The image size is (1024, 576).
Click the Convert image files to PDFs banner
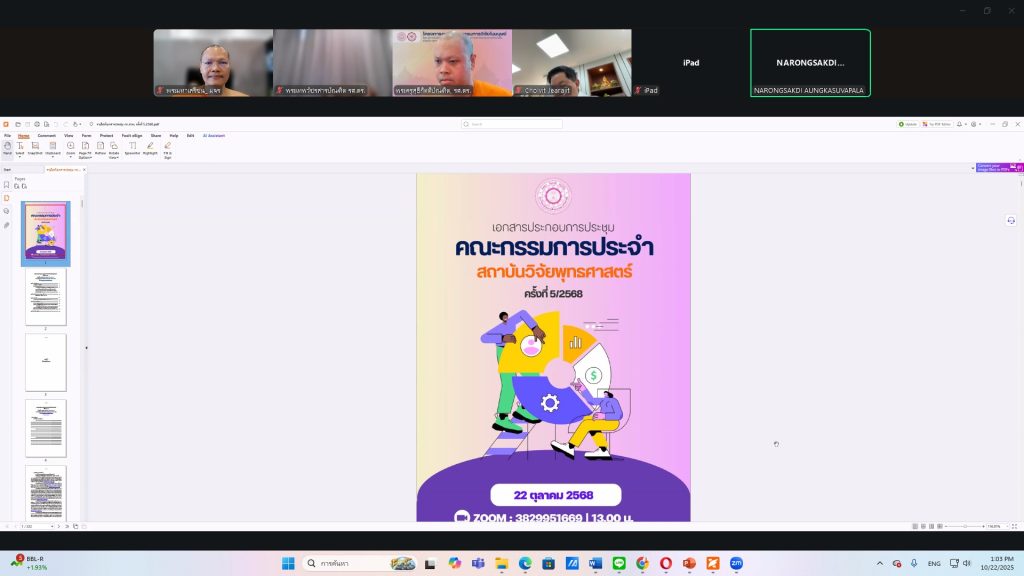coord(997,168)
